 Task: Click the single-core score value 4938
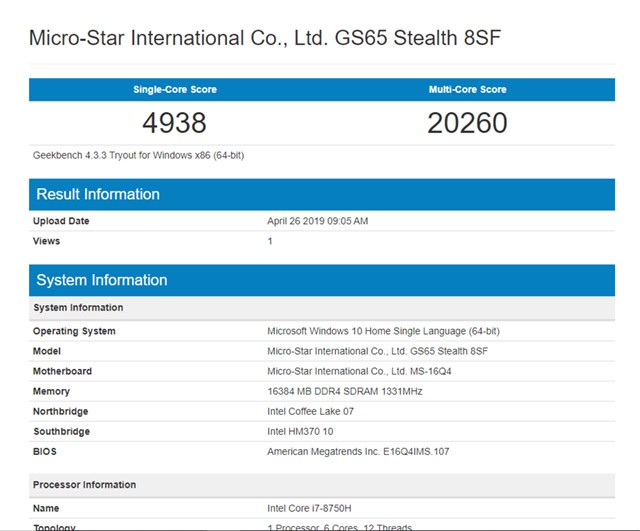pos(174,123)
